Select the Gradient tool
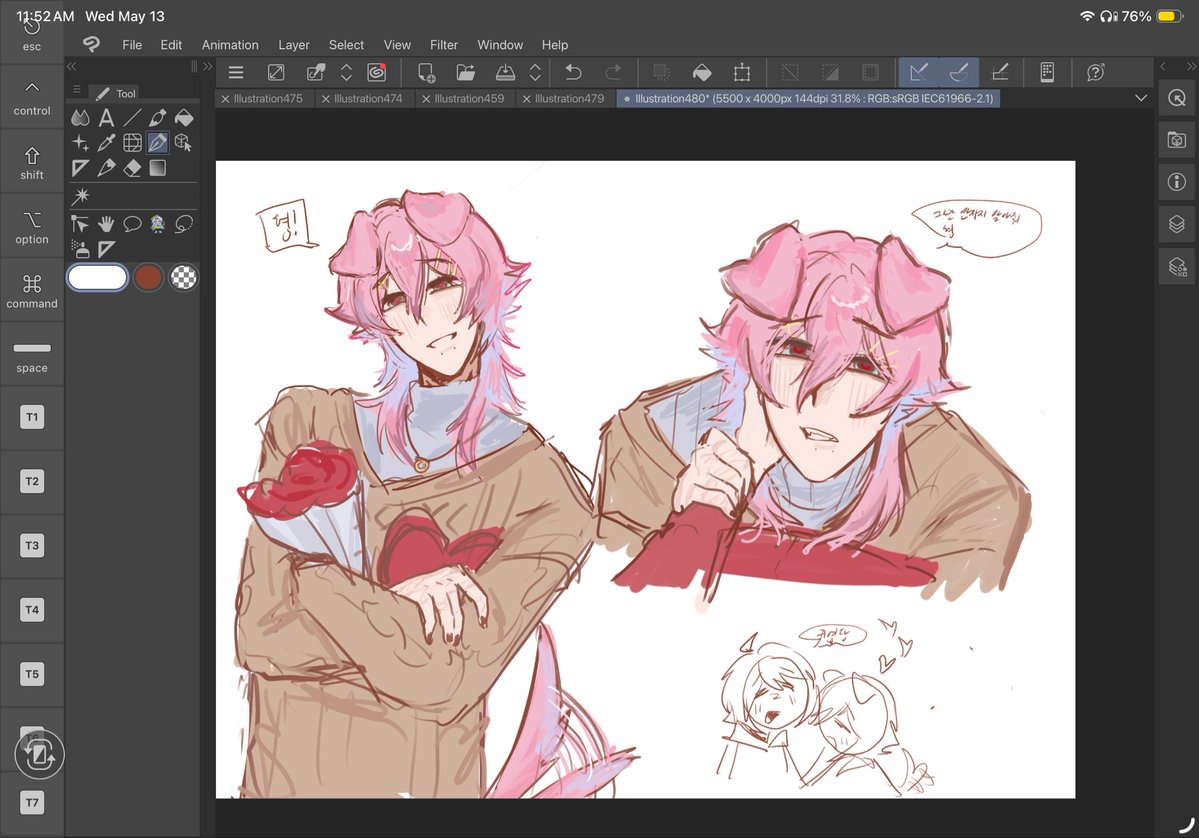This screenshot has width=1199, height=838. tap(158, 168)
